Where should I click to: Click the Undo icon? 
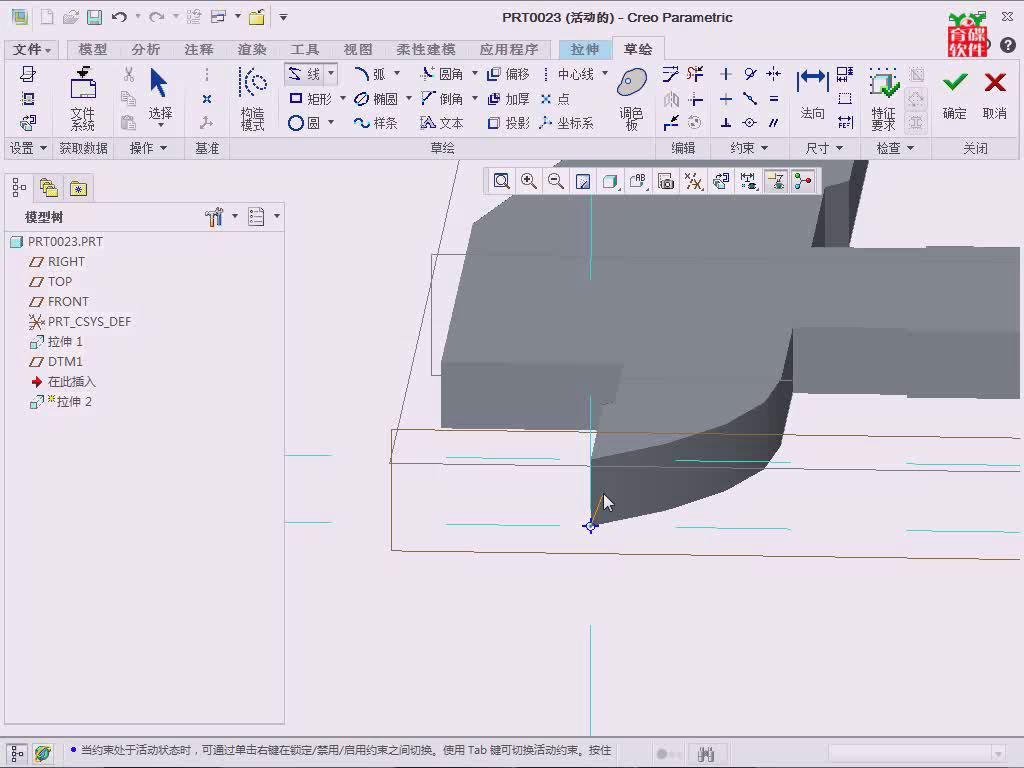point(119,18)
